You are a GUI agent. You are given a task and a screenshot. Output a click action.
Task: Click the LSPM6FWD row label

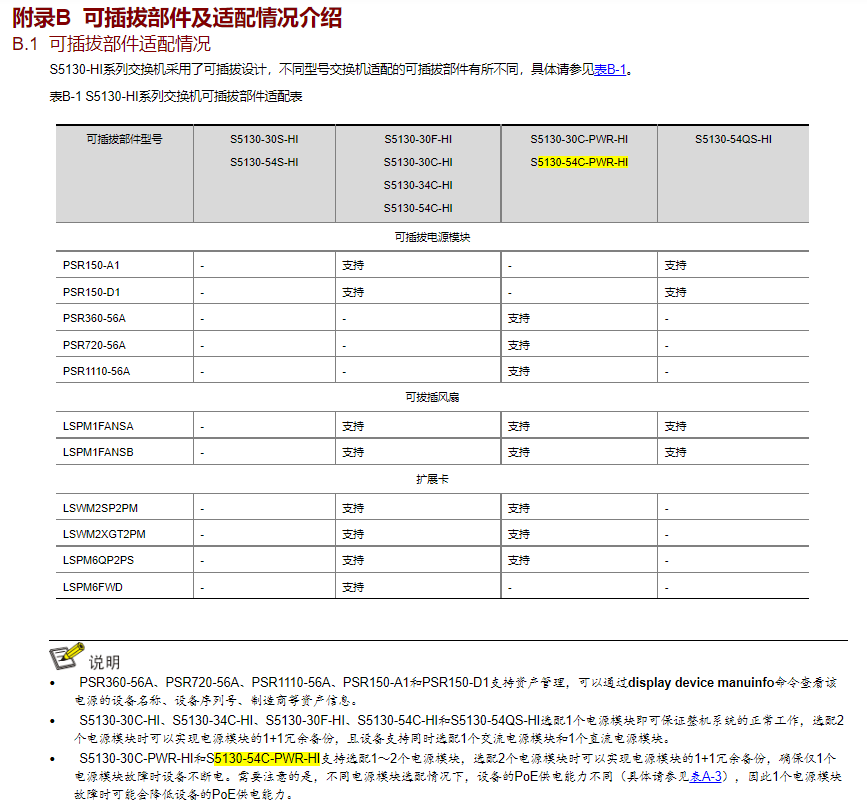(92, 587)
